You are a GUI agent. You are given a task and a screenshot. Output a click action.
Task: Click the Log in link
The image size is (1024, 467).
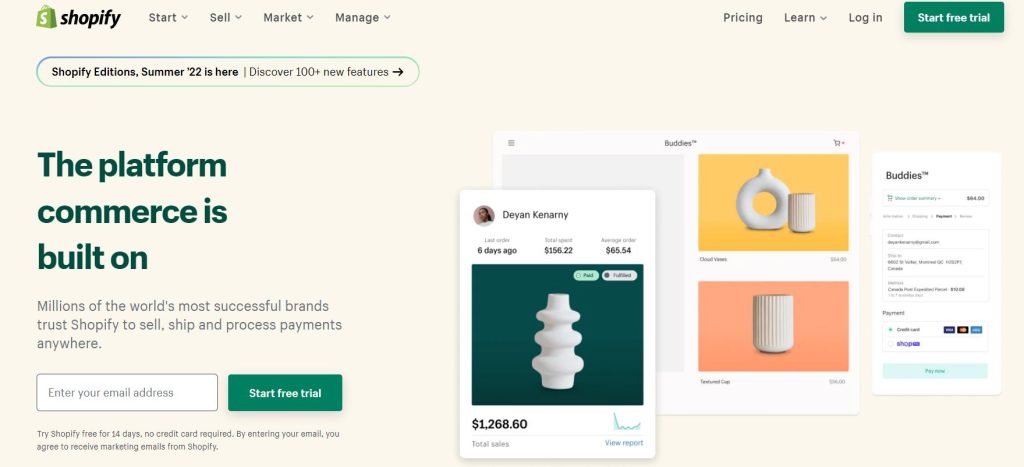coord(865,18)
